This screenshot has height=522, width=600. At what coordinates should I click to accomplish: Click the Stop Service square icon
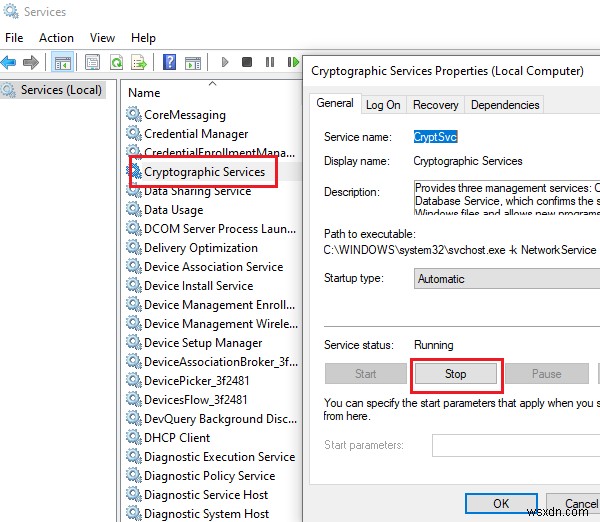pos(247,62)
